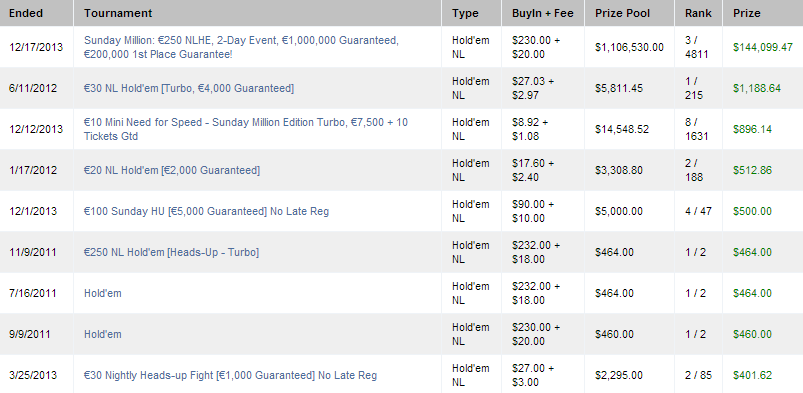Open the Hold'em tournament from 7/16/2011
Image resolution: width=803 pixels, height=393 pixels.
pos(103,293)
